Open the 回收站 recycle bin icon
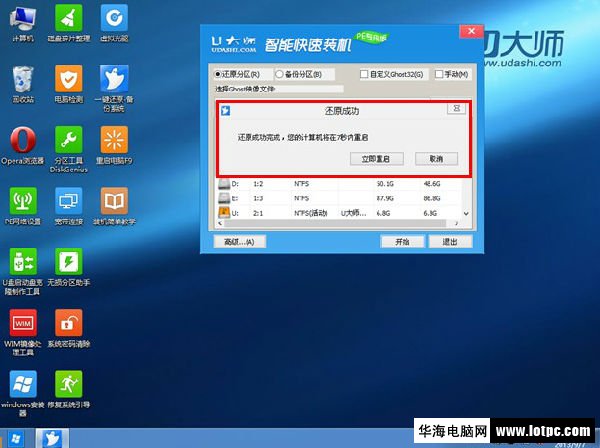Screen dimensions: 600x448 coord(23,84)
